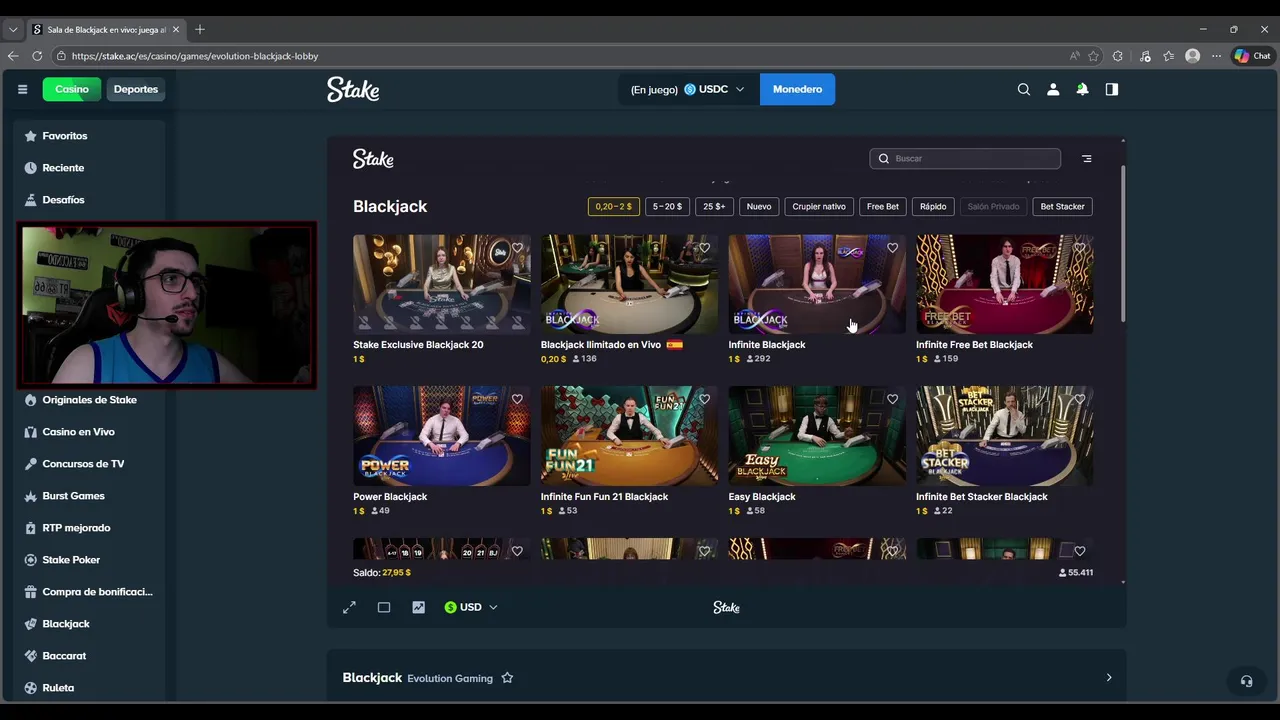Filter by 25 $+ bet range
The image size is (1280, 720).
point(714,206)
